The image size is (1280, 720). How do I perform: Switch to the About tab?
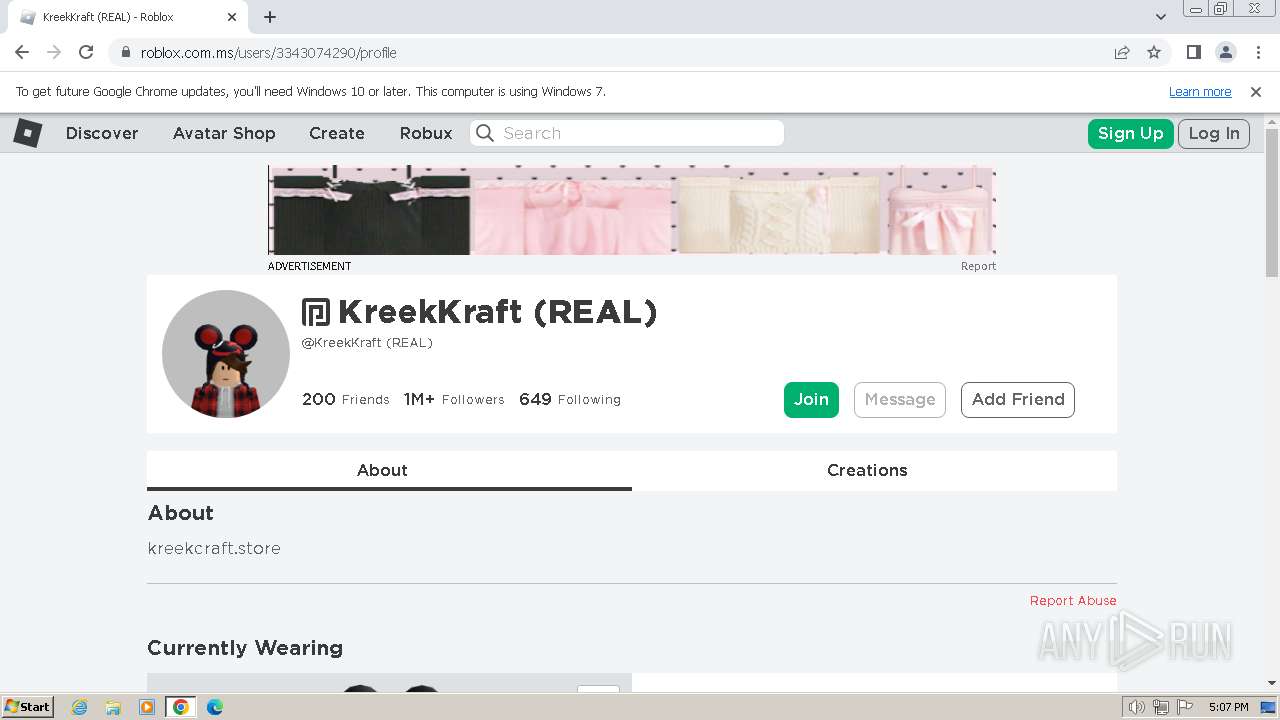[x=389, y=470]
